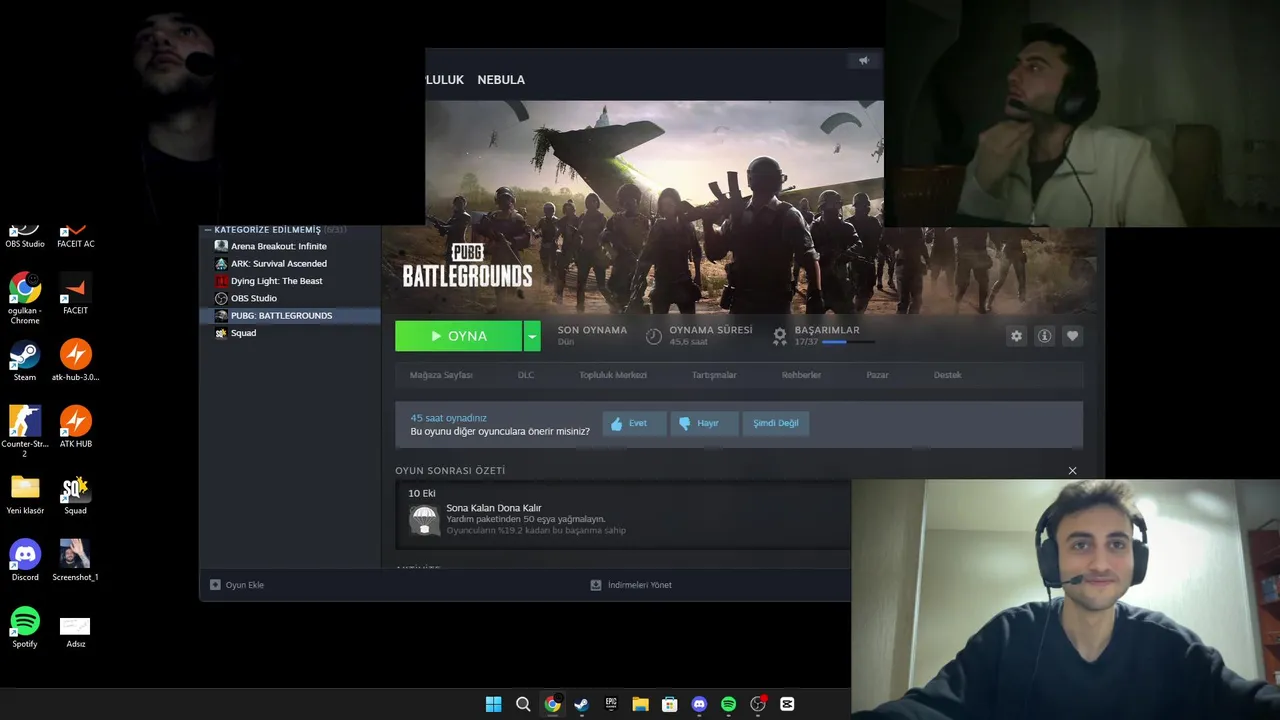Open the Destek tab

[x=947, y=375]
